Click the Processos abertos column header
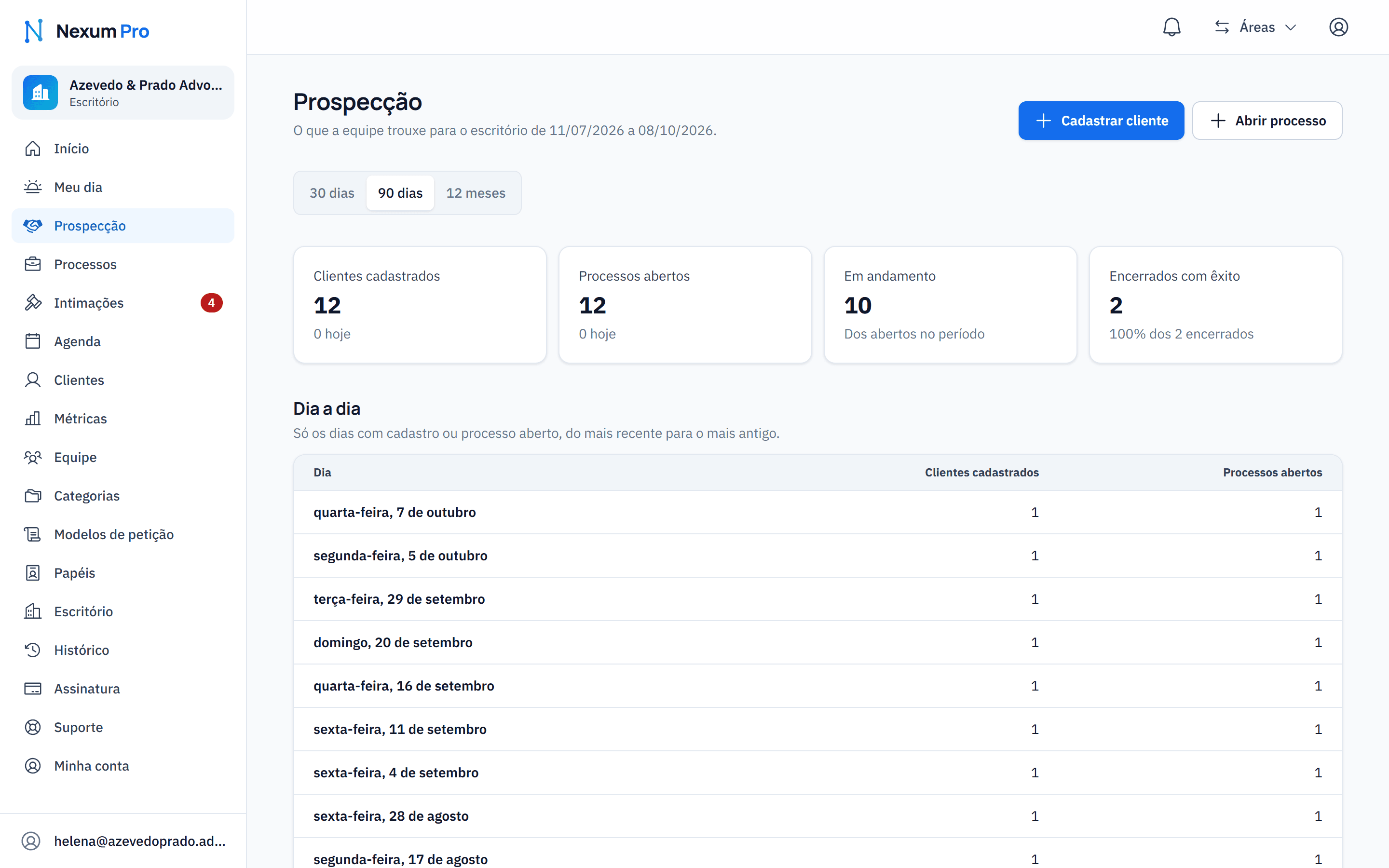Viewport: 1389px width, 868px height. click(x=1272, y=473)
